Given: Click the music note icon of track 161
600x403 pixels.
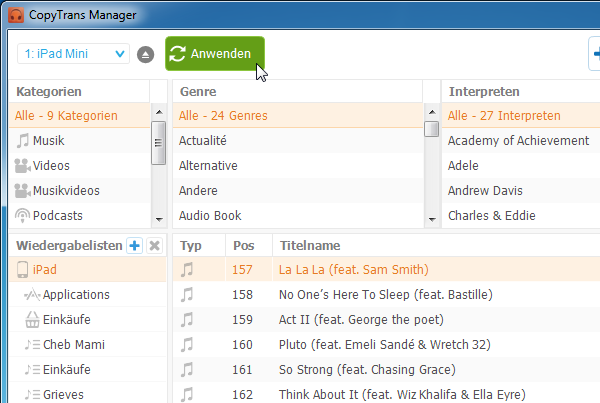Looking at the screenshot, I should click(x=187, y=370).
